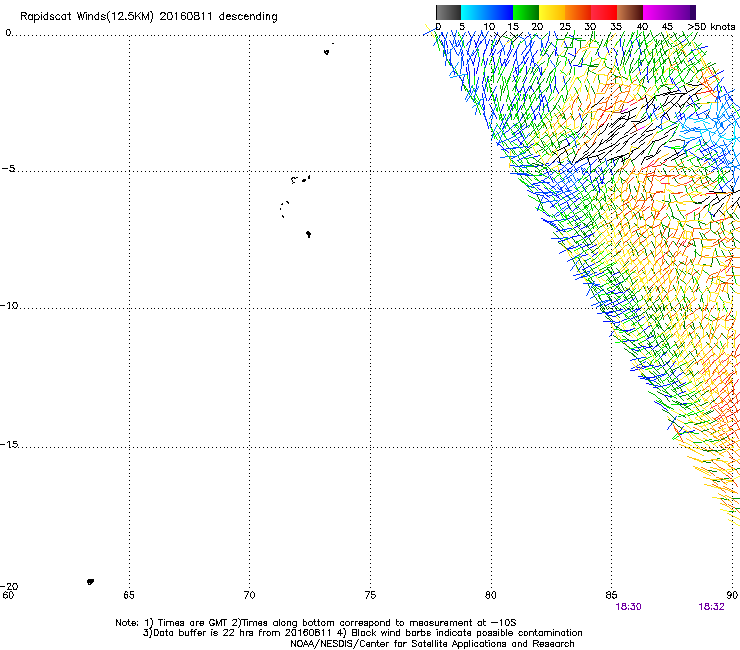Click the latitude axis label '-5'

point(8,169)
